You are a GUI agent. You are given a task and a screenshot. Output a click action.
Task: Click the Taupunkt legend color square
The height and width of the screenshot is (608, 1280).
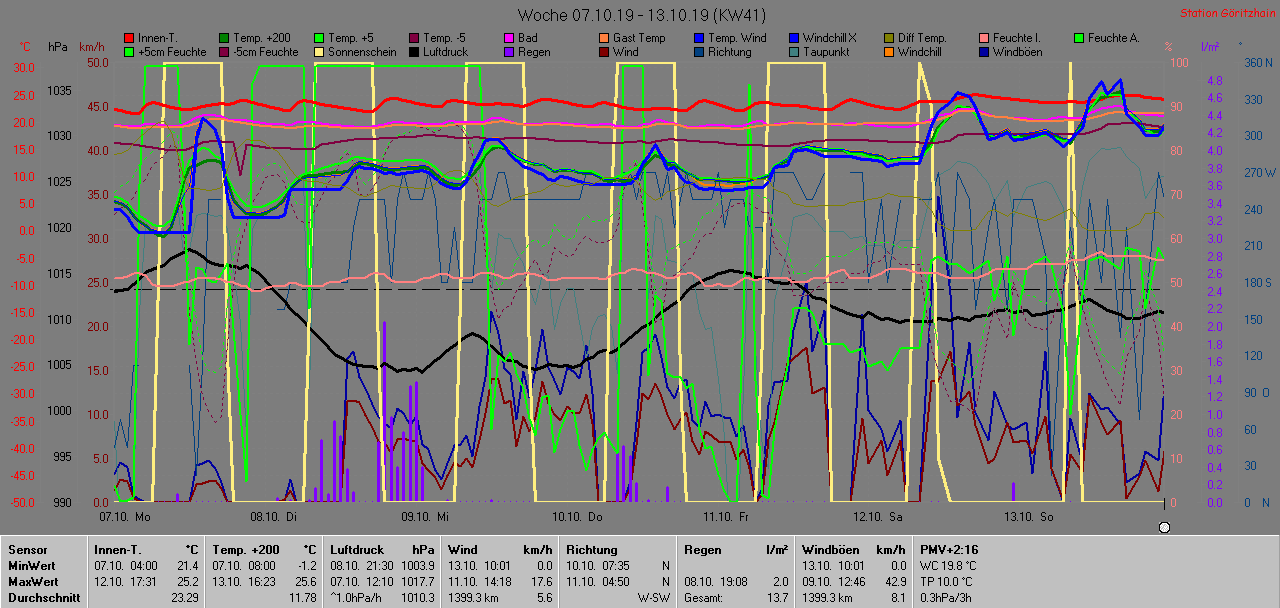(793, 52)
